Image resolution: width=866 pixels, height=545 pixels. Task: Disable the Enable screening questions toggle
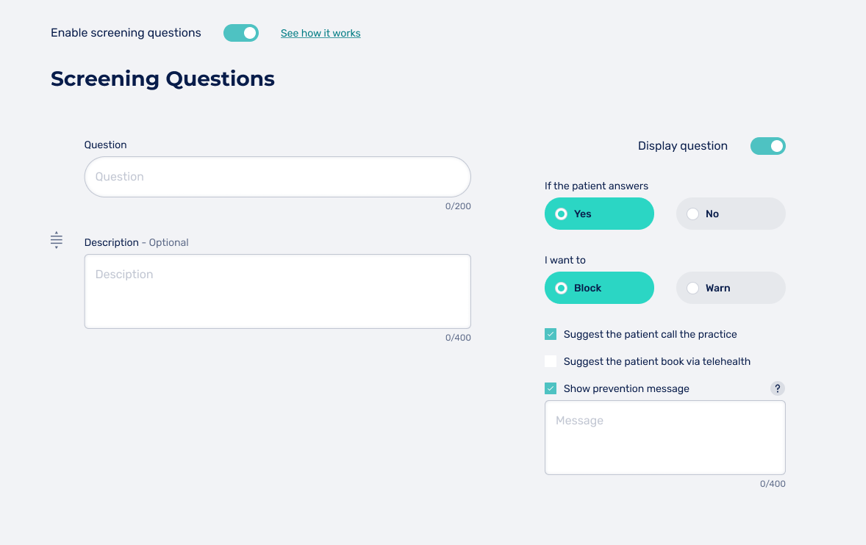pos(241,33)
